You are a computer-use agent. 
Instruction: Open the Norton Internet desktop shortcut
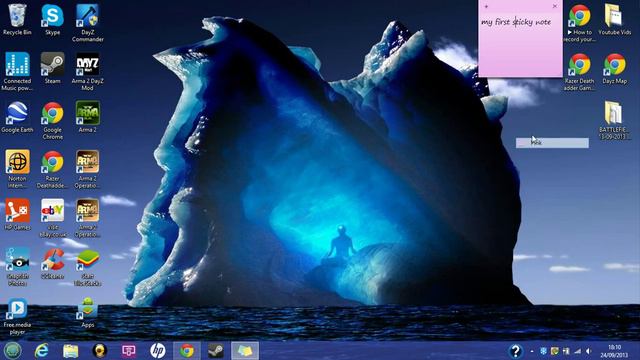coord(17,169)
